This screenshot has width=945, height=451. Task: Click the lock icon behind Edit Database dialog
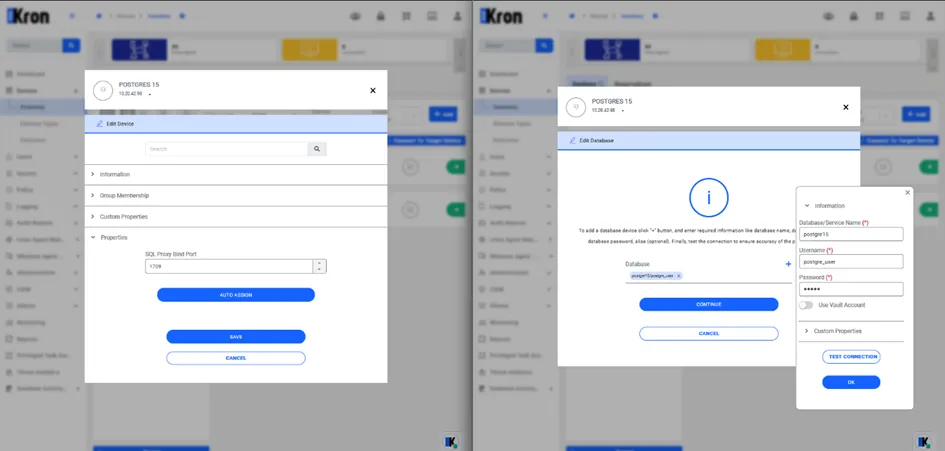click(854, 17)
